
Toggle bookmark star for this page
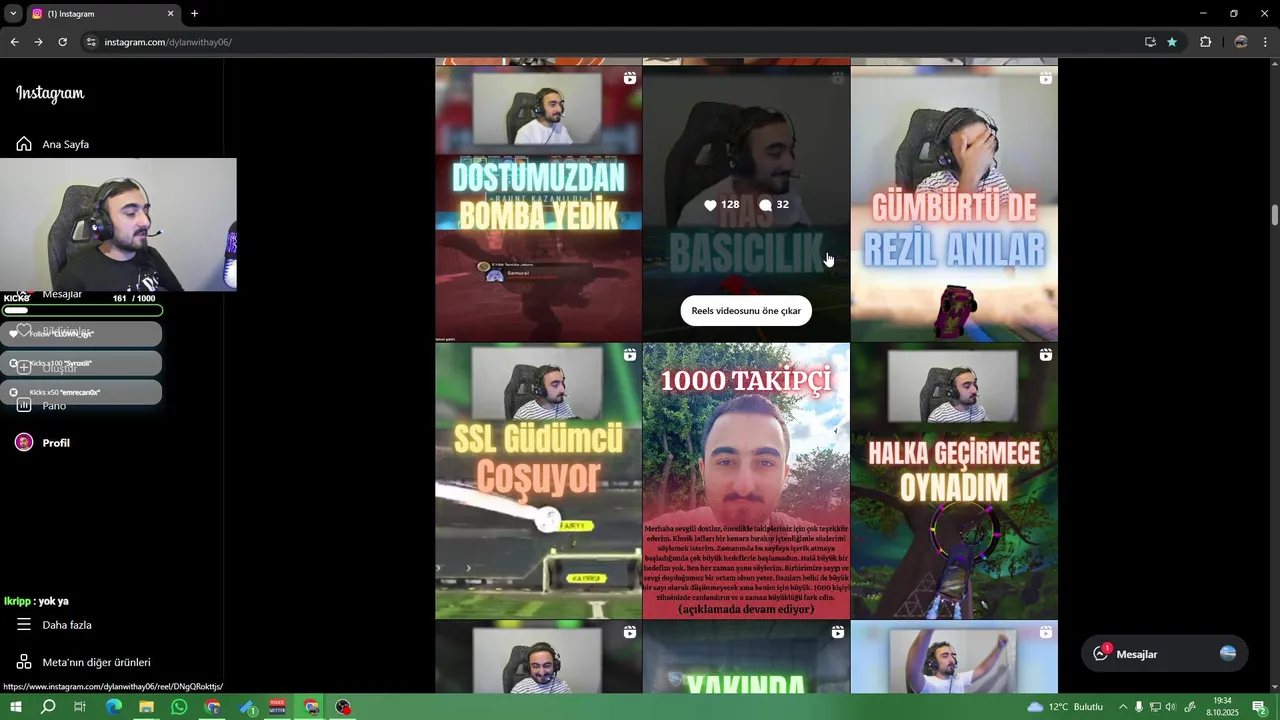(1172, 42)
